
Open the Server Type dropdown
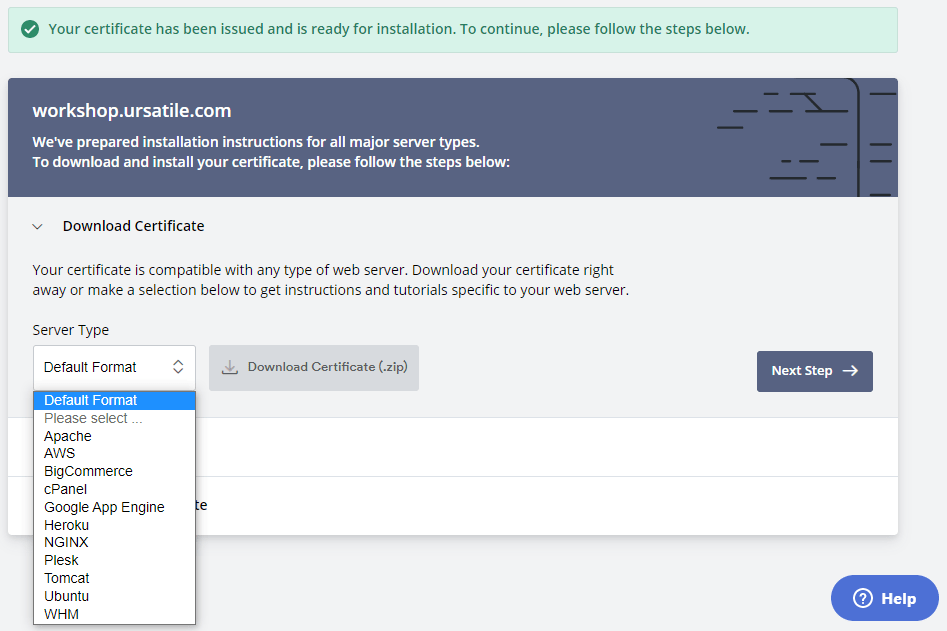(114, 366)
